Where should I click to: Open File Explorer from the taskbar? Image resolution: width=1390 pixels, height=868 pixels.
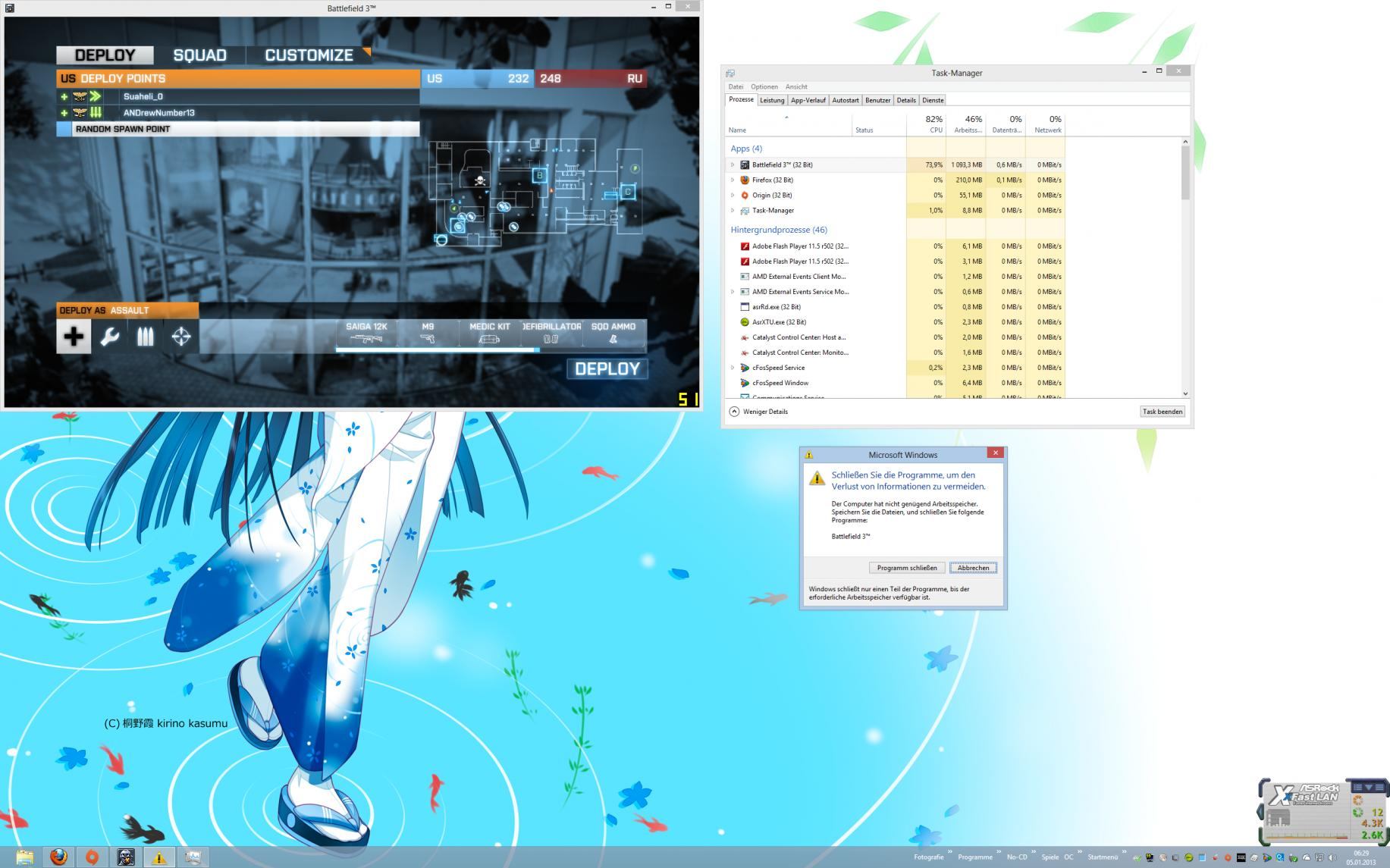click(x=25, y=857)
